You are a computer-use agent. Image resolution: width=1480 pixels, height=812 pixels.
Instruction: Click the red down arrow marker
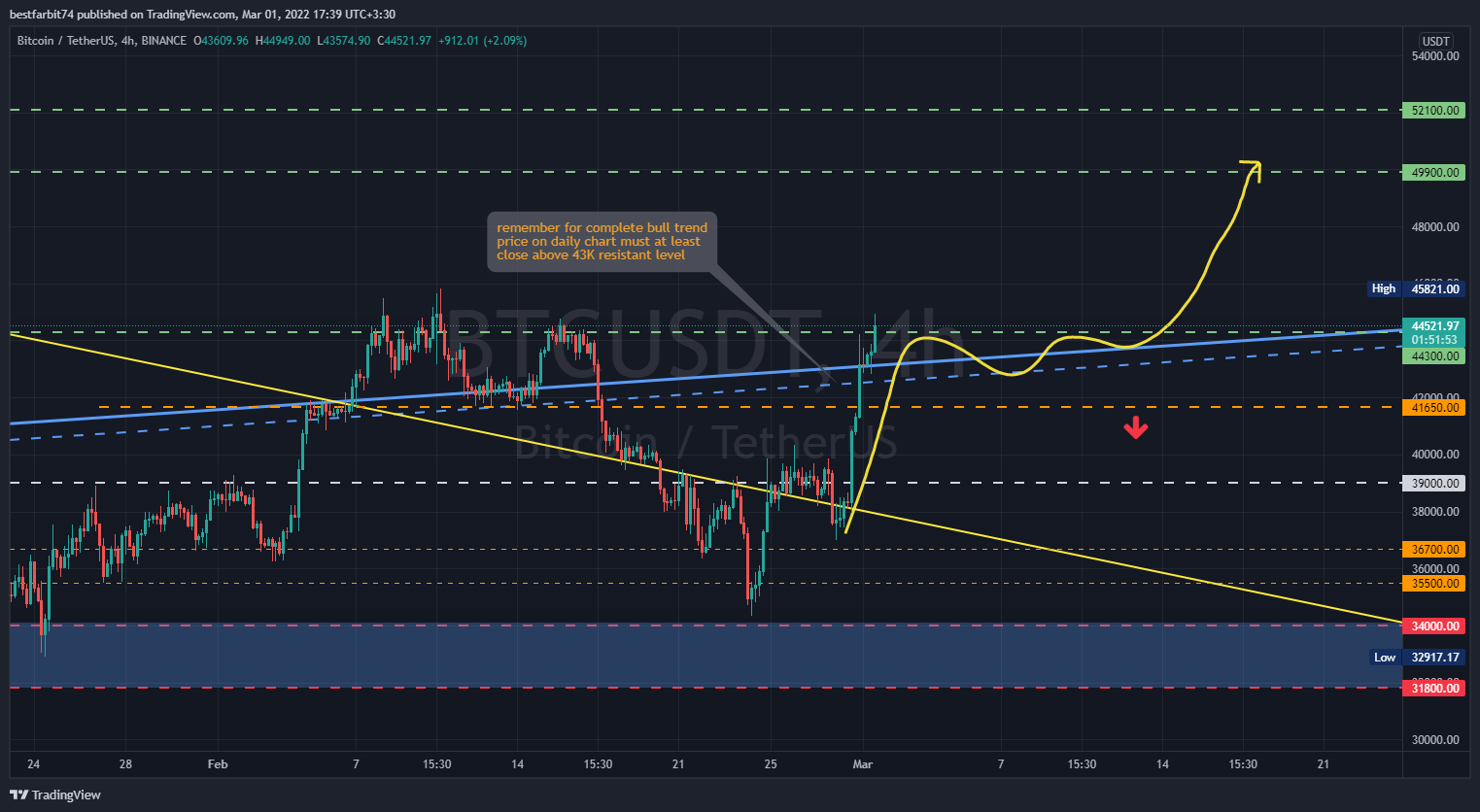coord(1135,427)
